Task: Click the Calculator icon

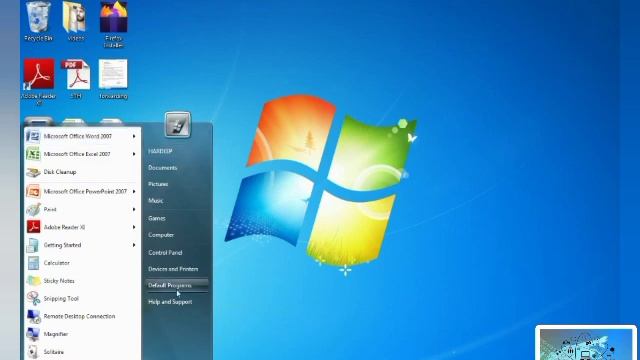Action: tap(33, 263)
